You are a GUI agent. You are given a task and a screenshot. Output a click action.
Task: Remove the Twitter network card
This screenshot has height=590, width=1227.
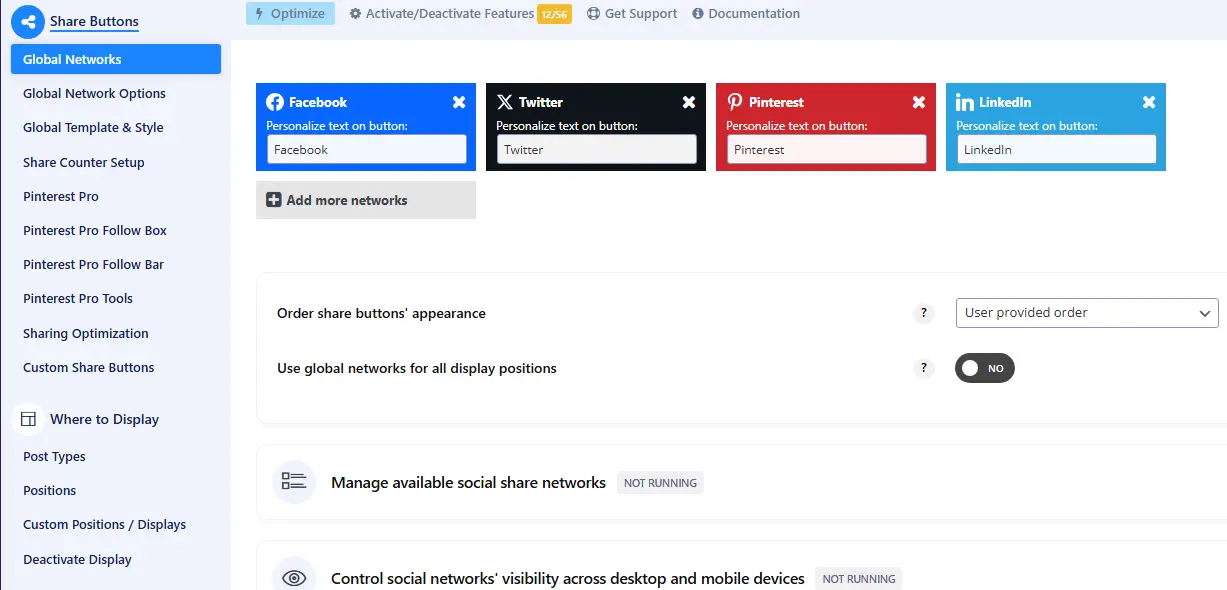[x=689, y=102]
